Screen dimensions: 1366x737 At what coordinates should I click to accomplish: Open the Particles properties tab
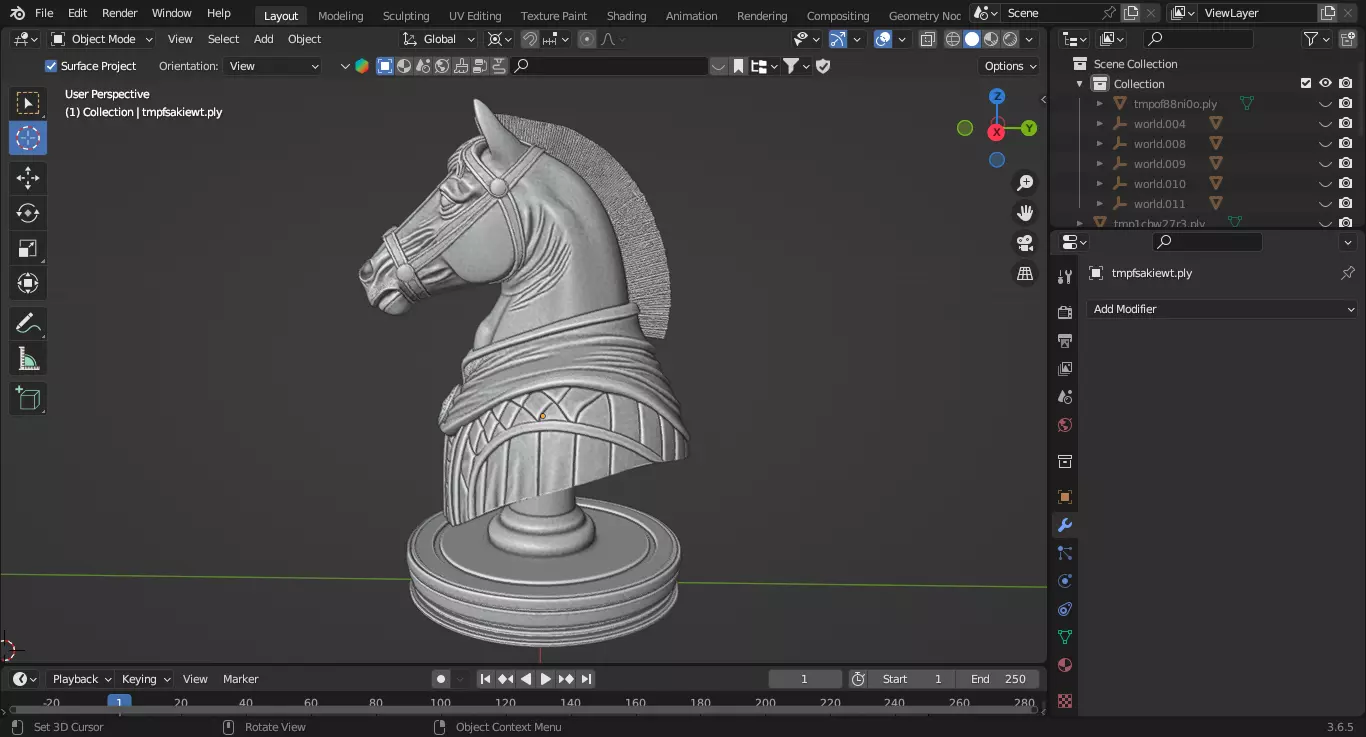click(x=1065, y=553)
